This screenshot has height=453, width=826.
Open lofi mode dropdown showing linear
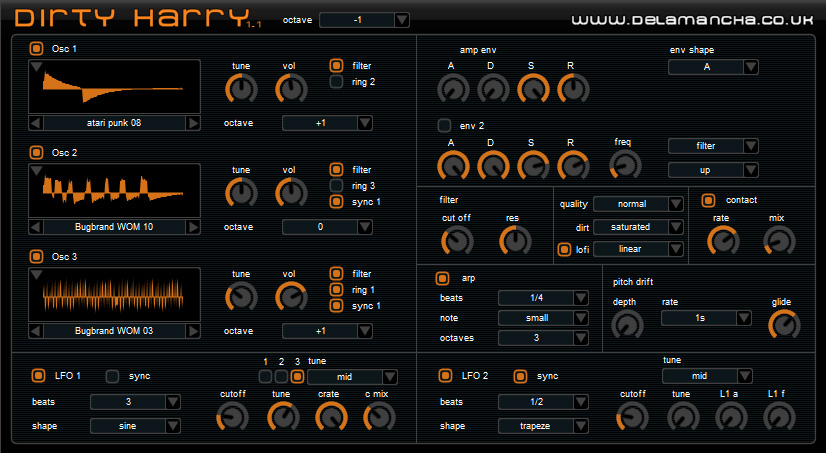click(638, 249)
